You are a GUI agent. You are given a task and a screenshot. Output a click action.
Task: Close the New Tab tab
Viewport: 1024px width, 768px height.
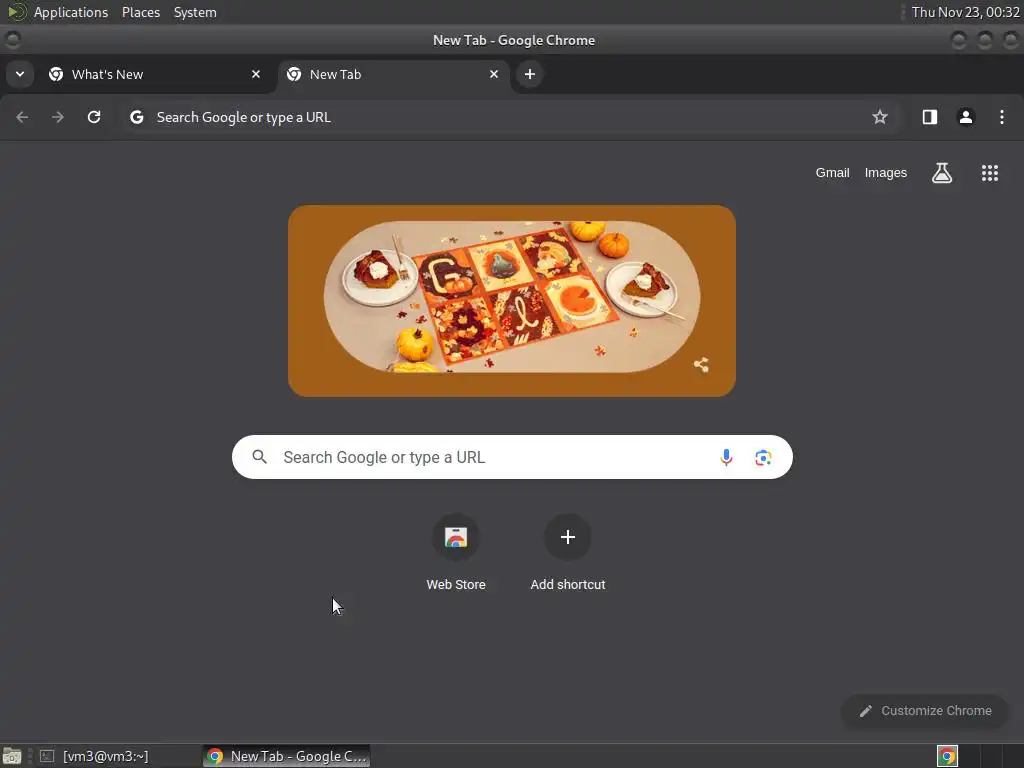(x=494, y=74)
